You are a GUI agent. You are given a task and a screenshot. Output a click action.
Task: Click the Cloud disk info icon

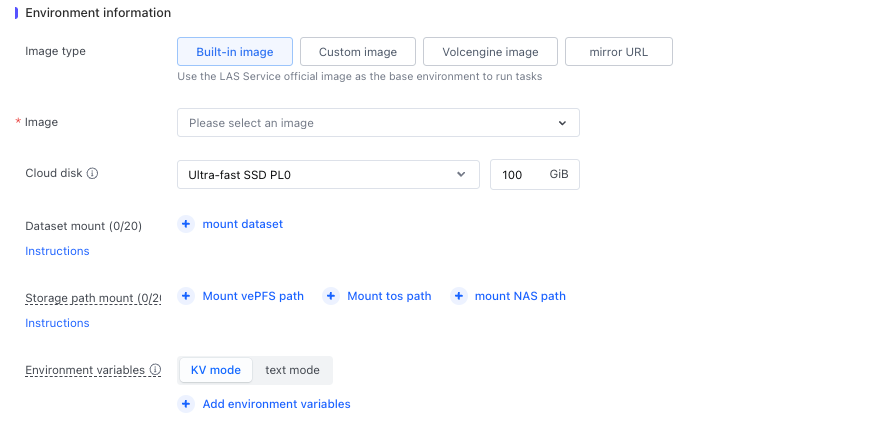click(x=92, y=173)
